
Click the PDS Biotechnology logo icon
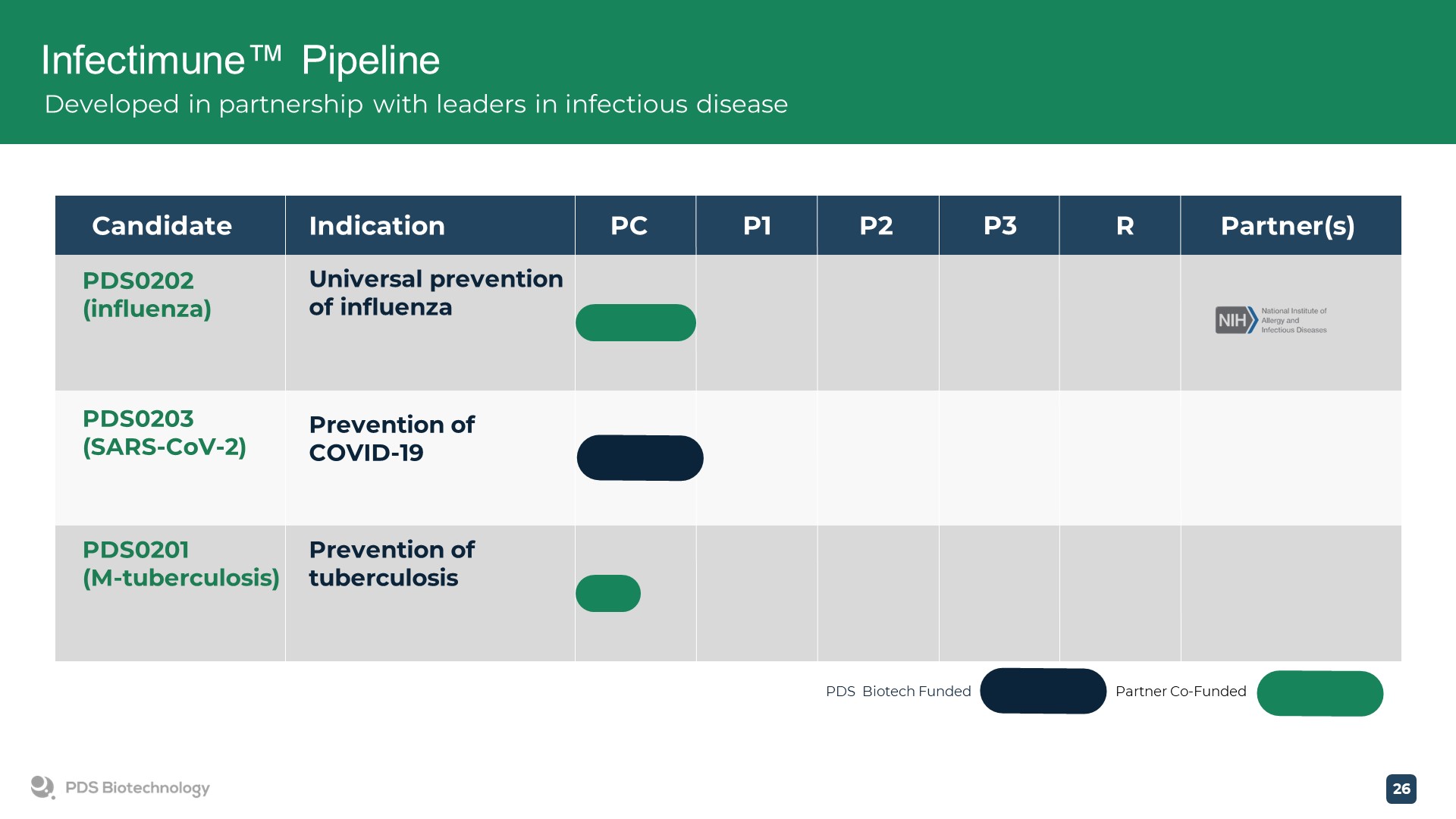(42, 787)
